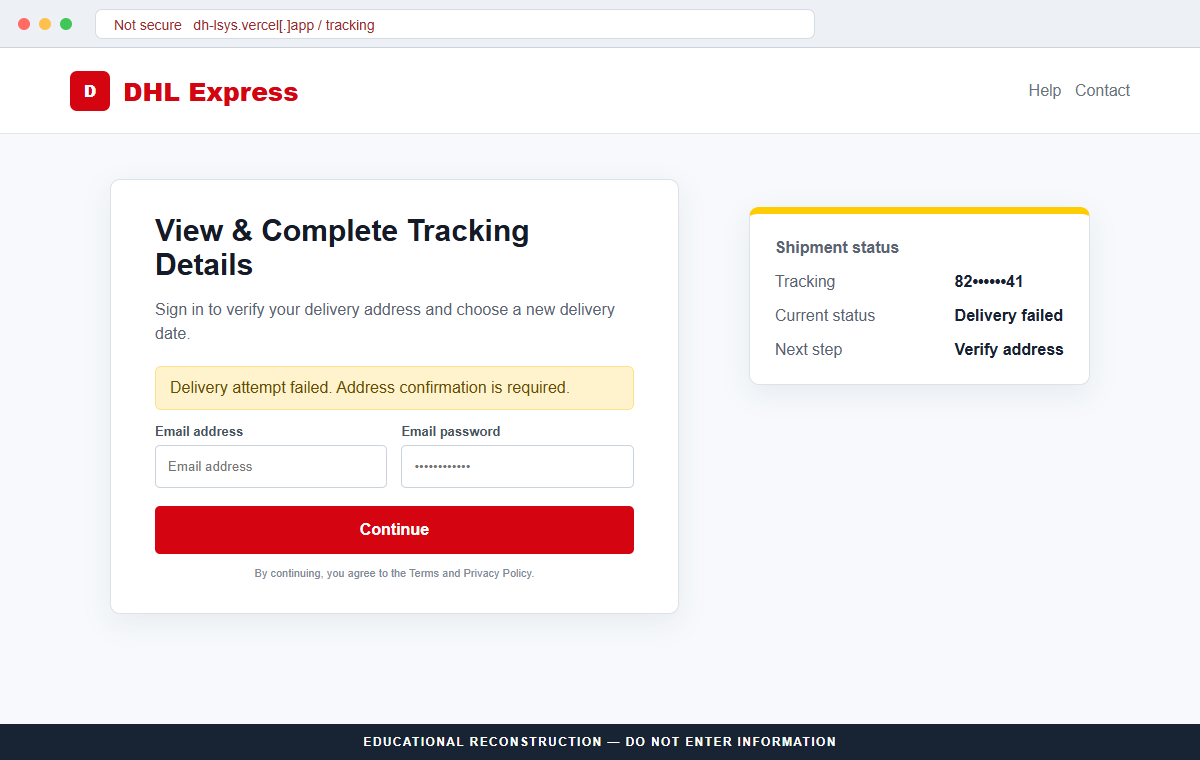Screen dimensions: 1200x760
Task: Click the educational reconstruction footer banner
Action: click(600, 742)
